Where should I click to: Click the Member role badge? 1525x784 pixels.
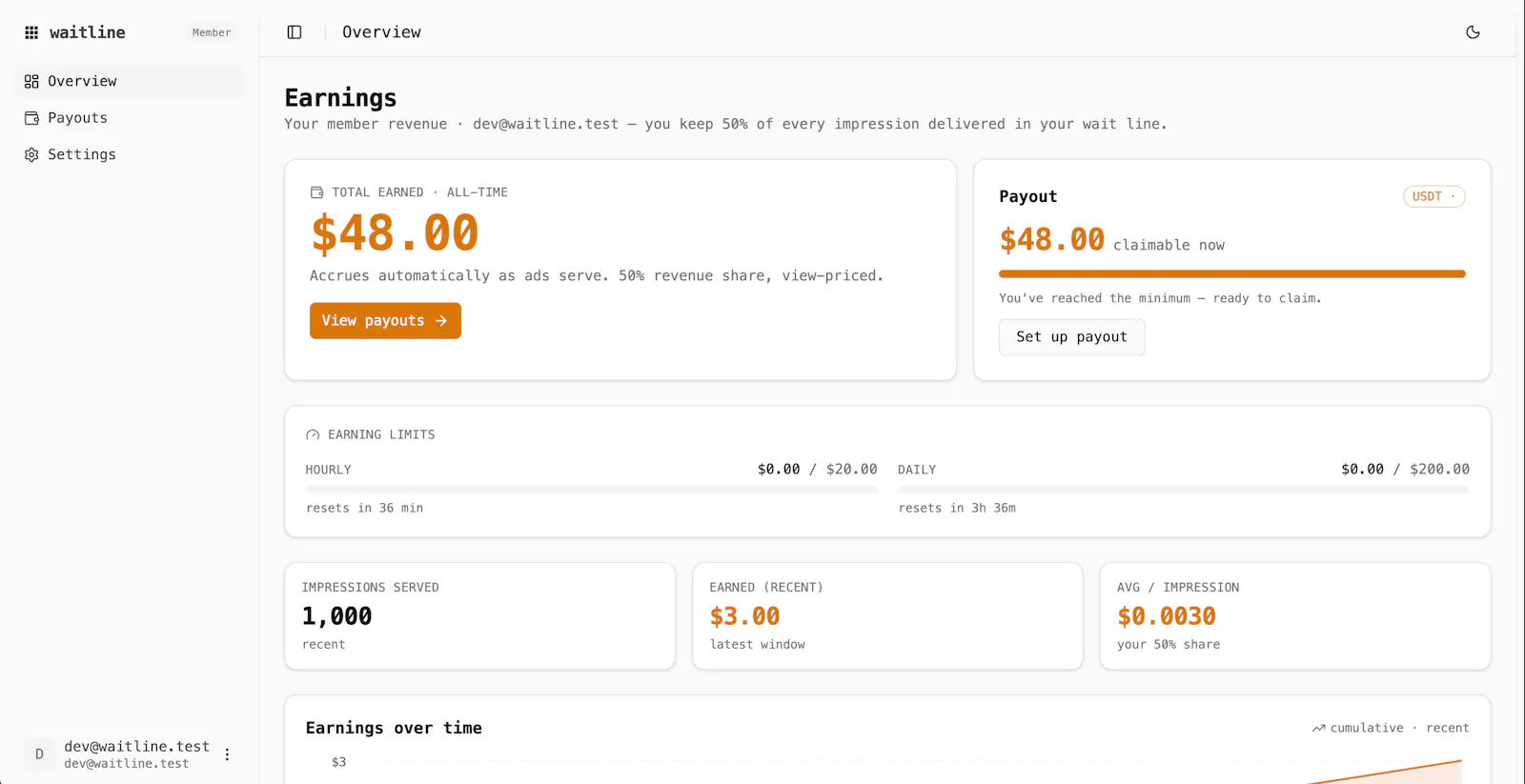click(212, 32)
